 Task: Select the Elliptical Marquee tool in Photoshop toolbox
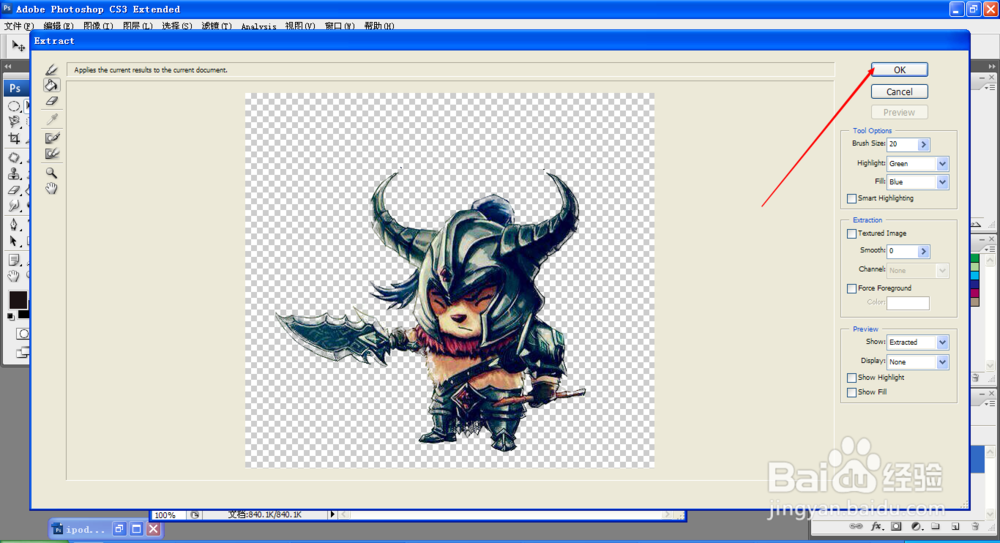point(14,106)
